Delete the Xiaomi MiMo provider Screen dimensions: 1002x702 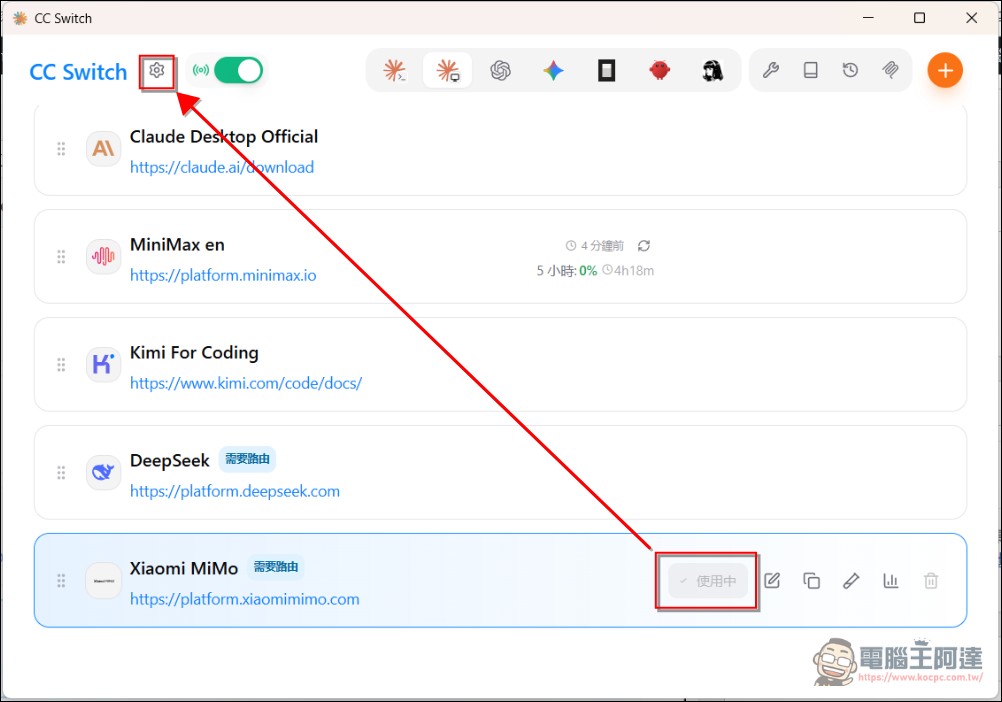(x=931, y=581)
